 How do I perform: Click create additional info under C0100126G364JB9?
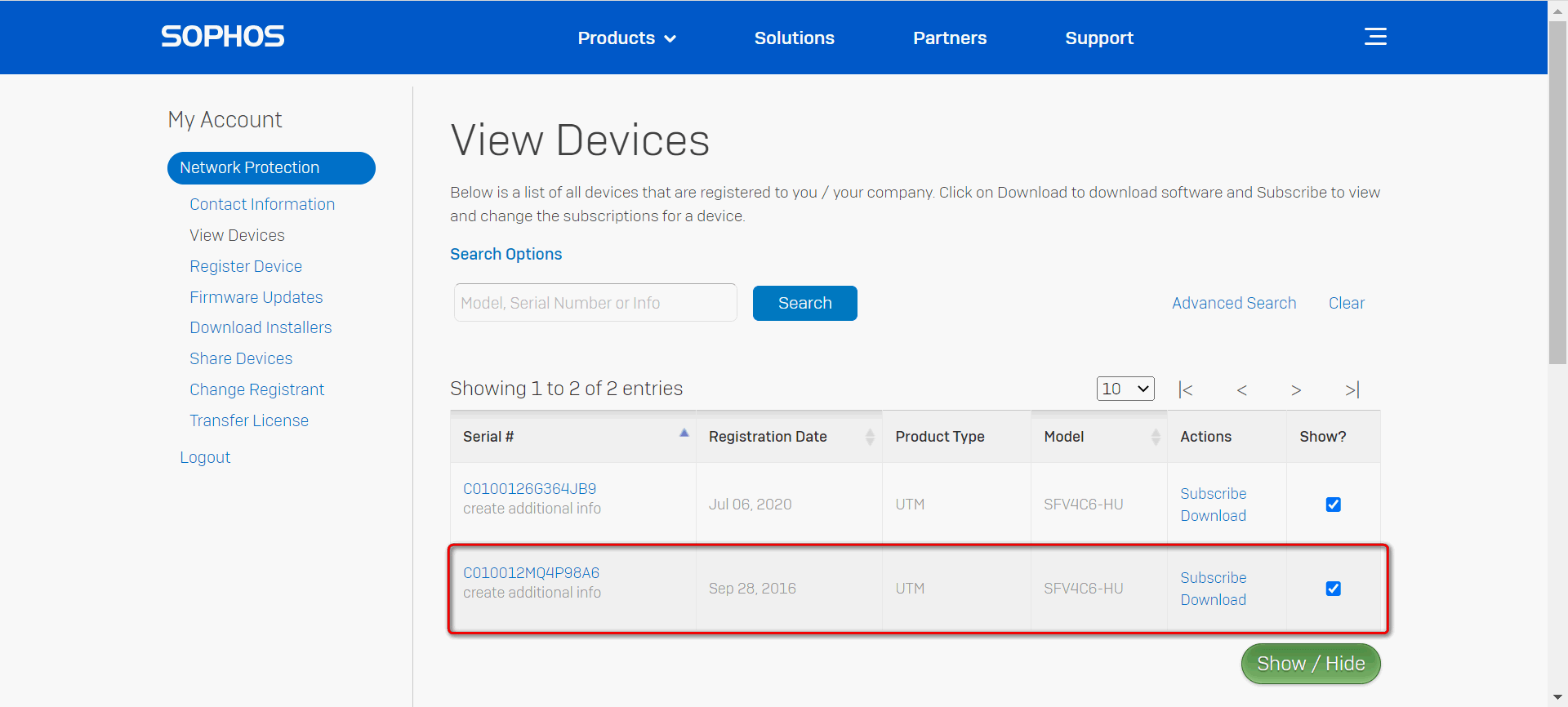(x=532, y=509)
